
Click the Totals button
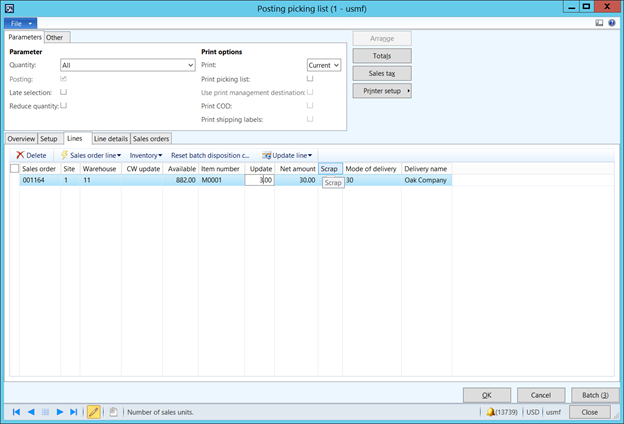pyautogui.click(x=381, y=56)
